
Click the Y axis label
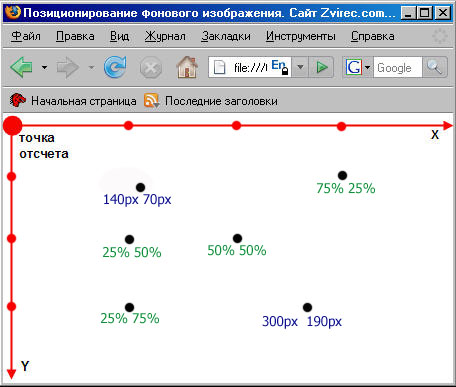pos(25,366)
